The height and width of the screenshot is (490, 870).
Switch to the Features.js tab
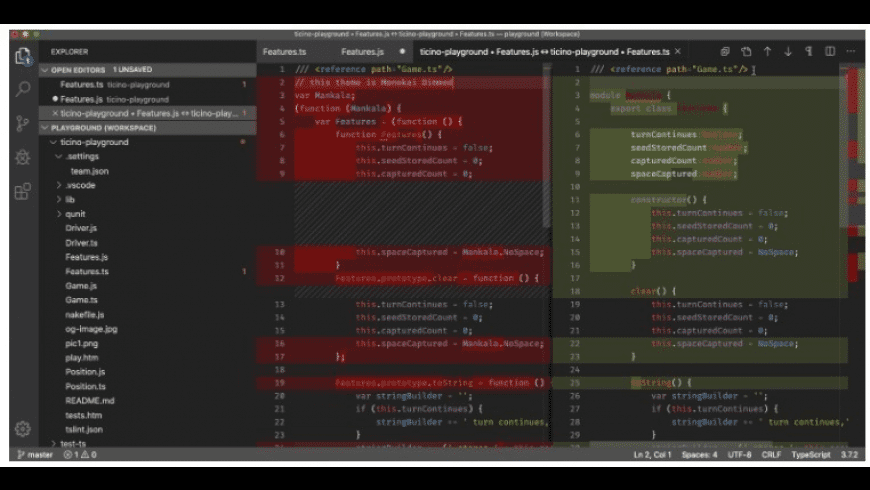[x=361, y=51]
